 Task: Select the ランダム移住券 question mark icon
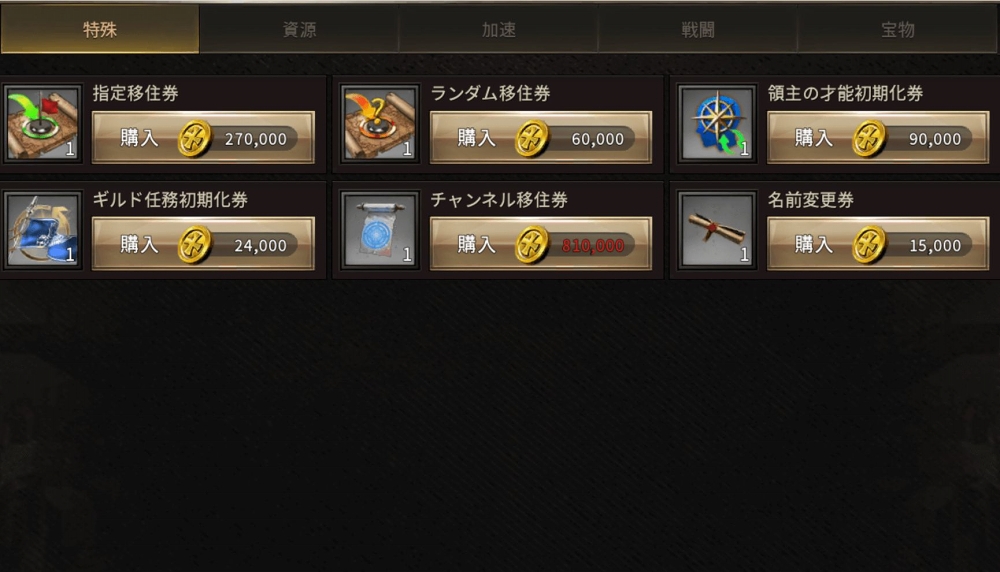(x=379, y=124)
